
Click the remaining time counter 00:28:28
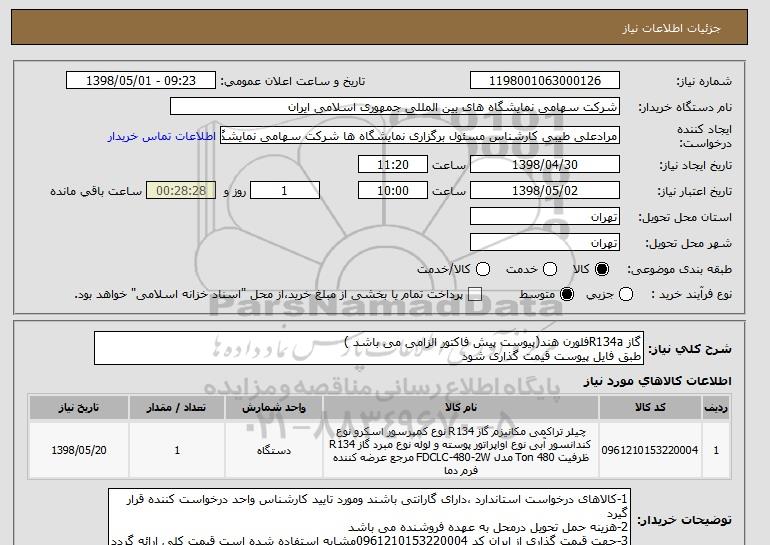[181, 191]
